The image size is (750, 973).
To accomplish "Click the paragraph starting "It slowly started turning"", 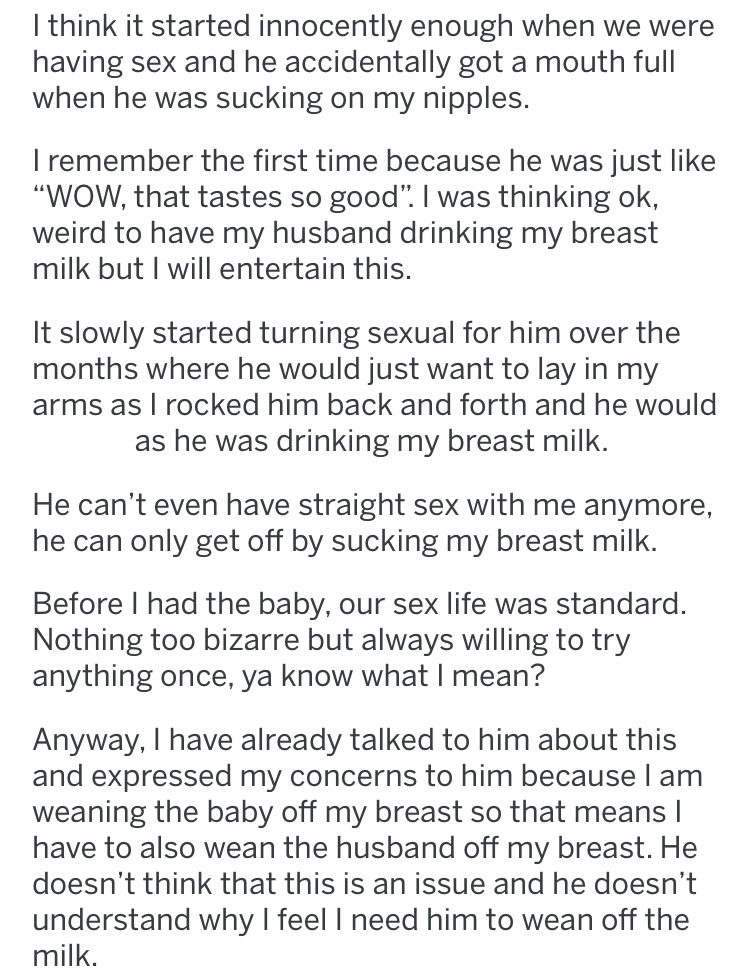I will [x=374, y=387].
